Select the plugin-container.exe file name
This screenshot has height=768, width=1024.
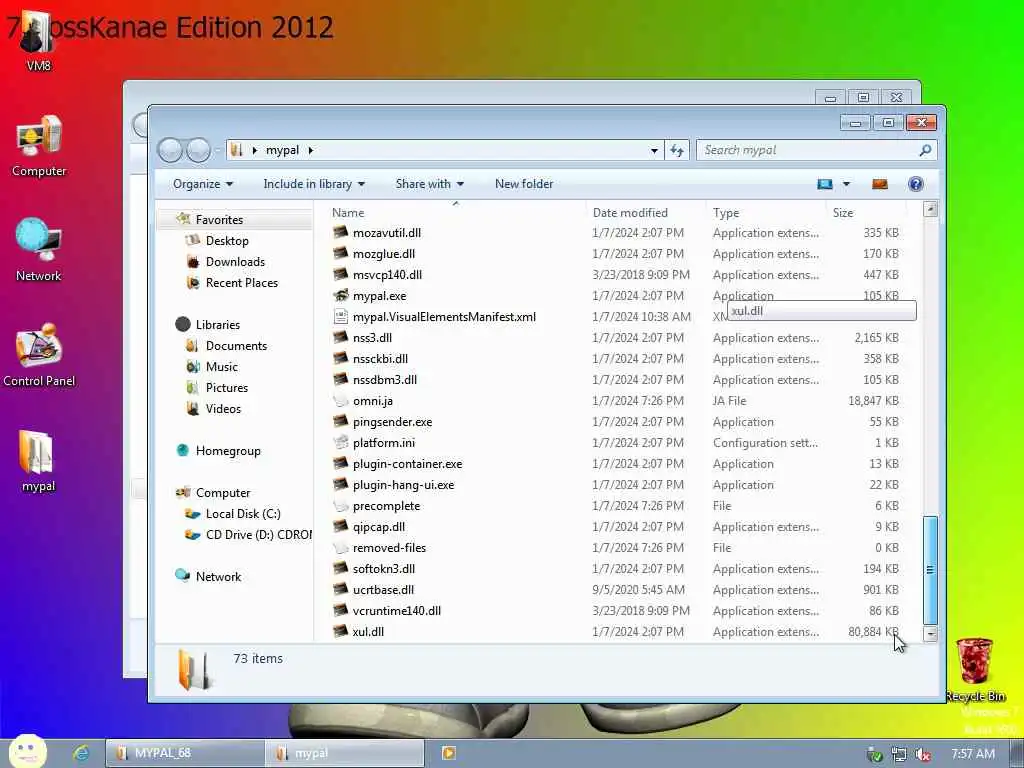408,464
